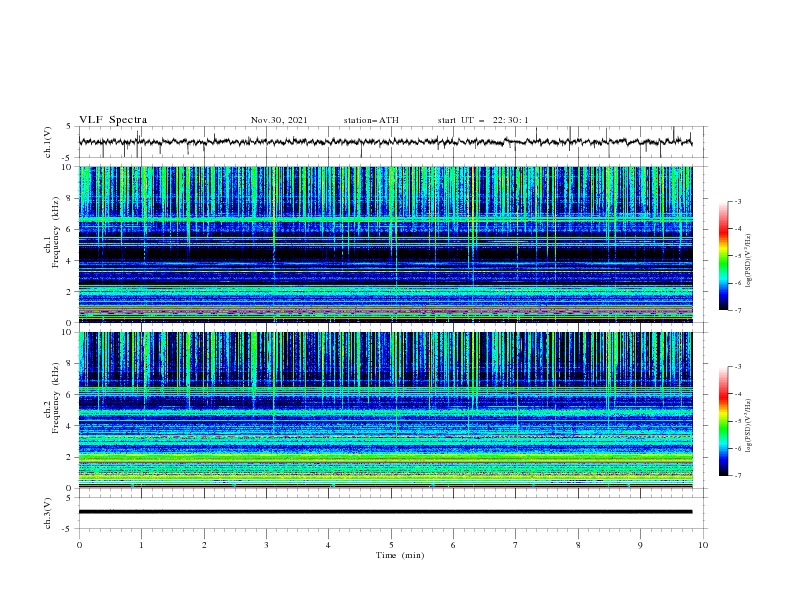Image resolution: width=792 pixels, height=612 pixels.
Task: Click inside the ch.1 spectrogram panel
Action: point(385,244)
